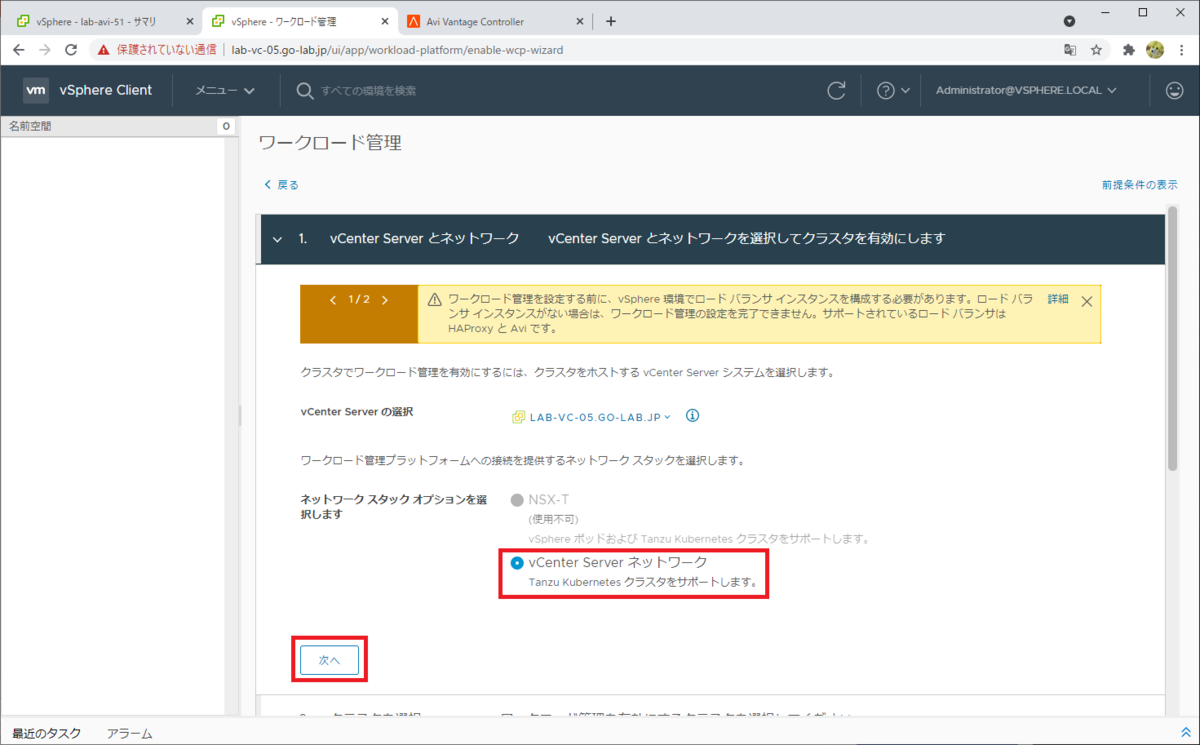Click the refresh icon in the vSphere header
The width and height of the screenshot is (1200, 745).
coord(837,90)
